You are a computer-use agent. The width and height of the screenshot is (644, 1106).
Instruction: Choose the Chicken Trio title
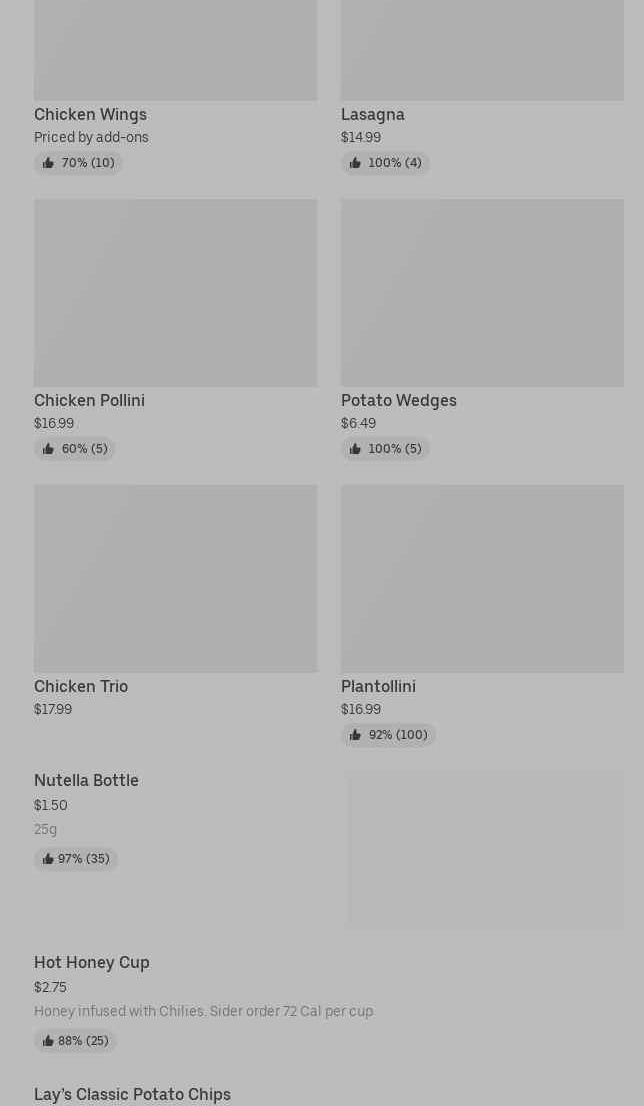tap(81, 686)
